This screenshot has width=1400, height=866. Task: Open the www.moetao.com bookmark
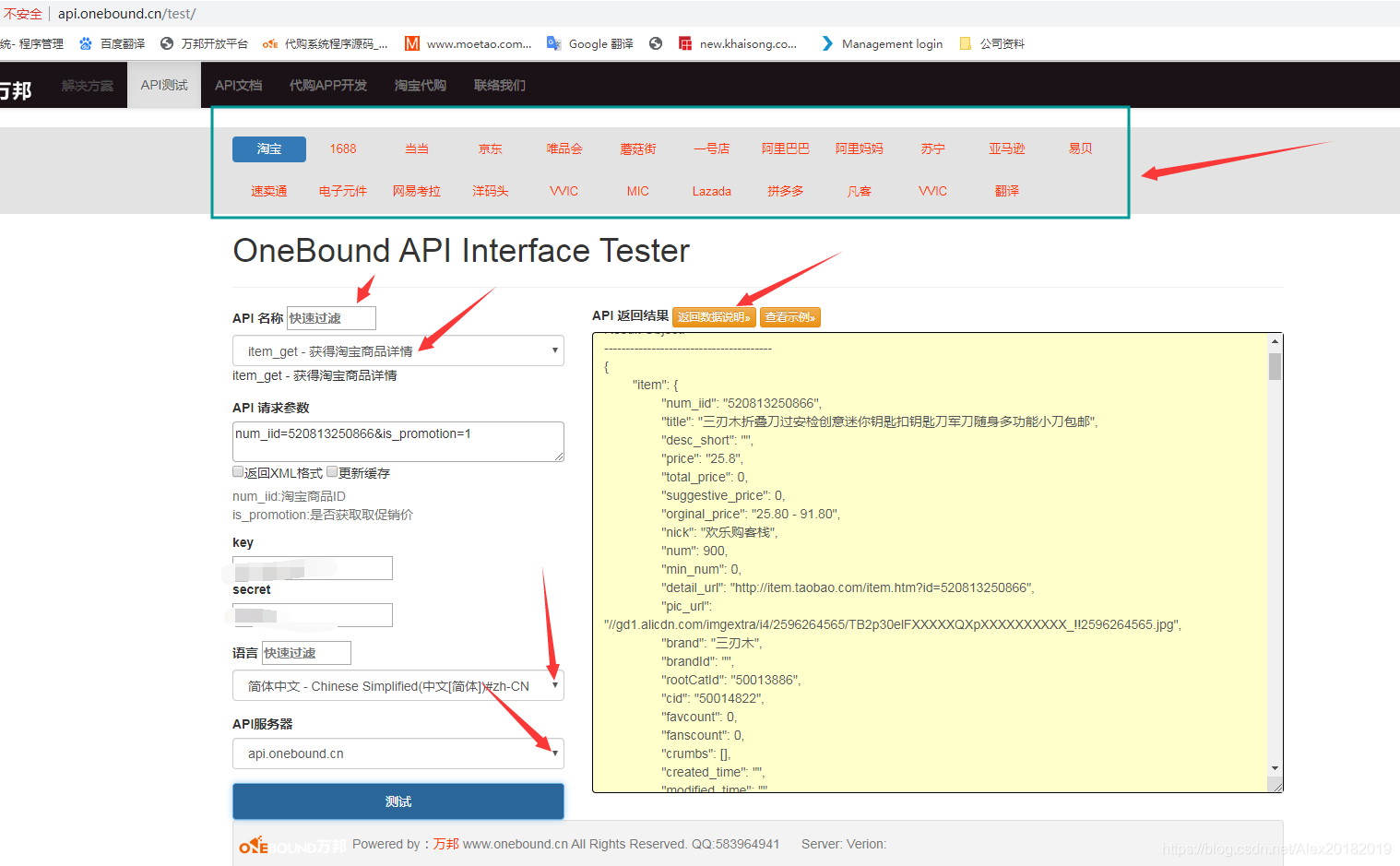[x=469, y=43]
